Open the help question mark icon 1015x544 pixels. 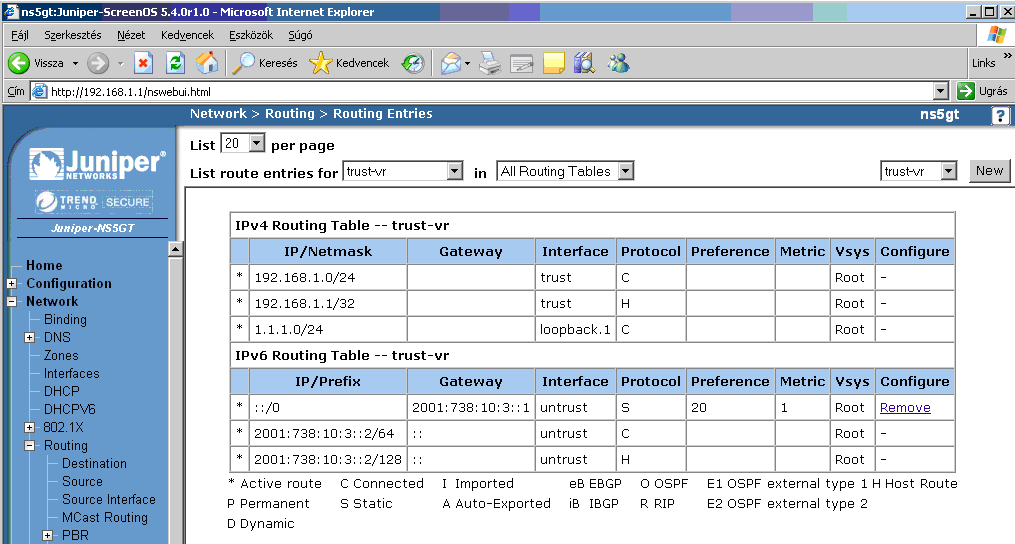pos(1000,115)
